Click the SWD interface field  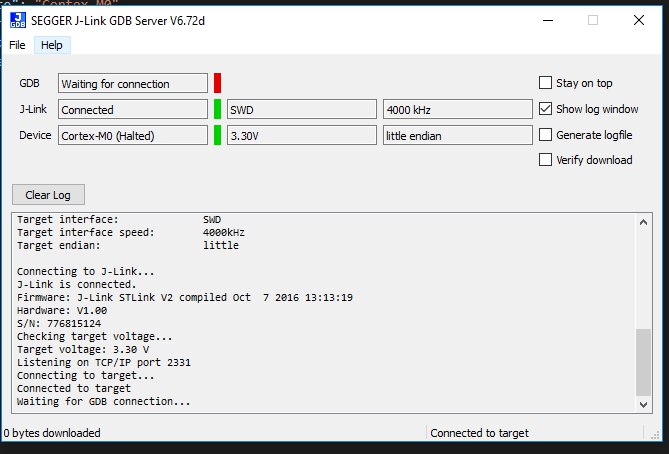(302, 109)
